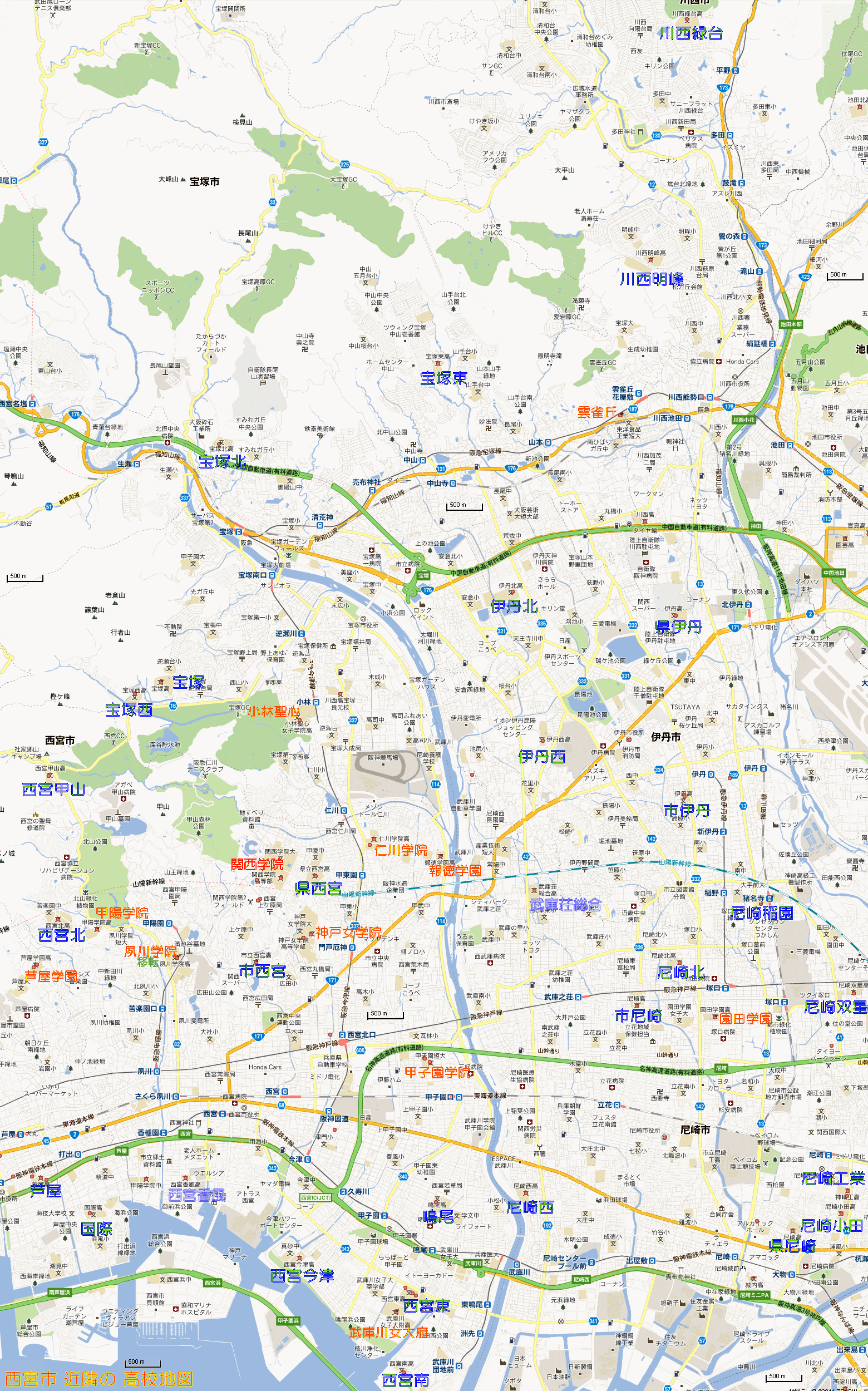Click the 西宮今津 school label

click(x=303, y=1276)
